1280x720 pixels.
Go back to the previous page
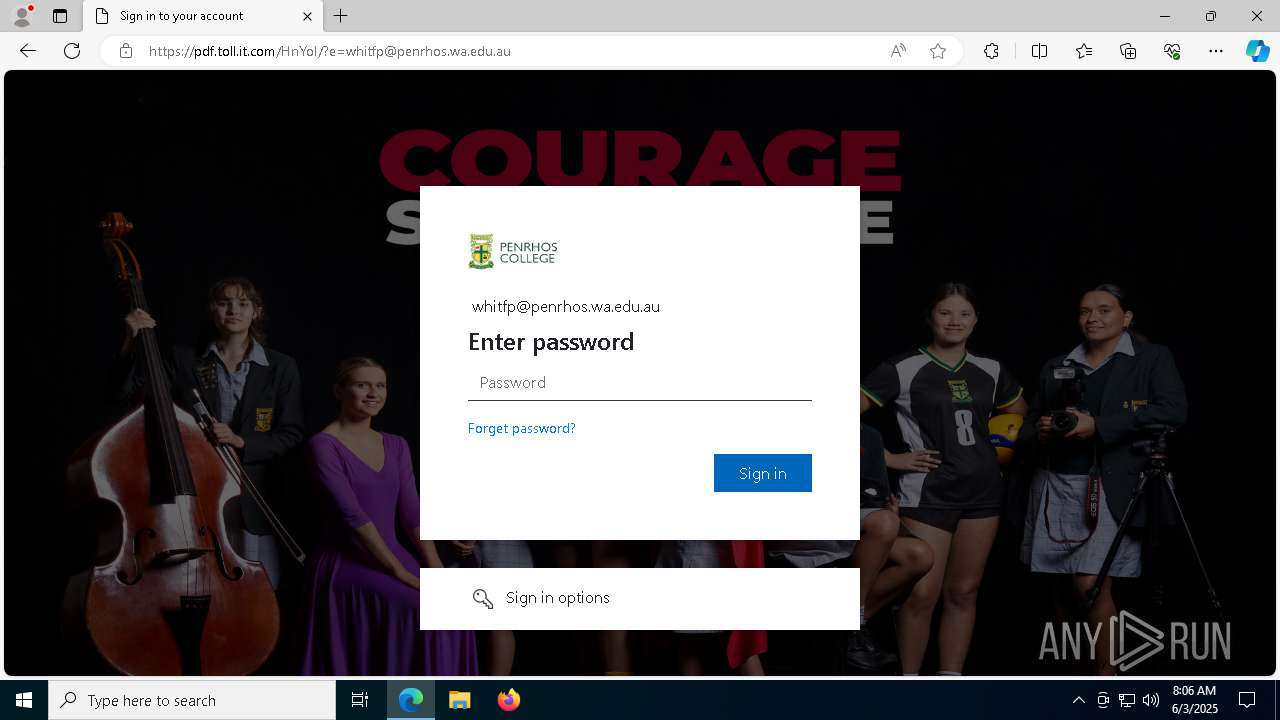coord(28,51)
